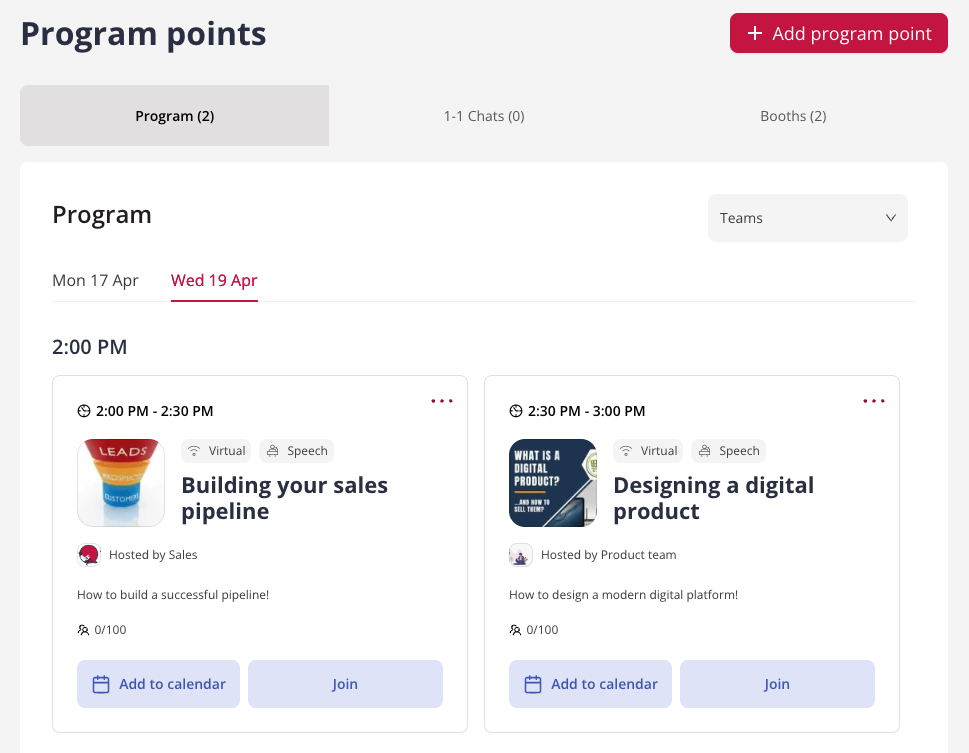Open three-dot menu on digital product card
Screen dimensions: 969x753
click(x=874, y=401)
